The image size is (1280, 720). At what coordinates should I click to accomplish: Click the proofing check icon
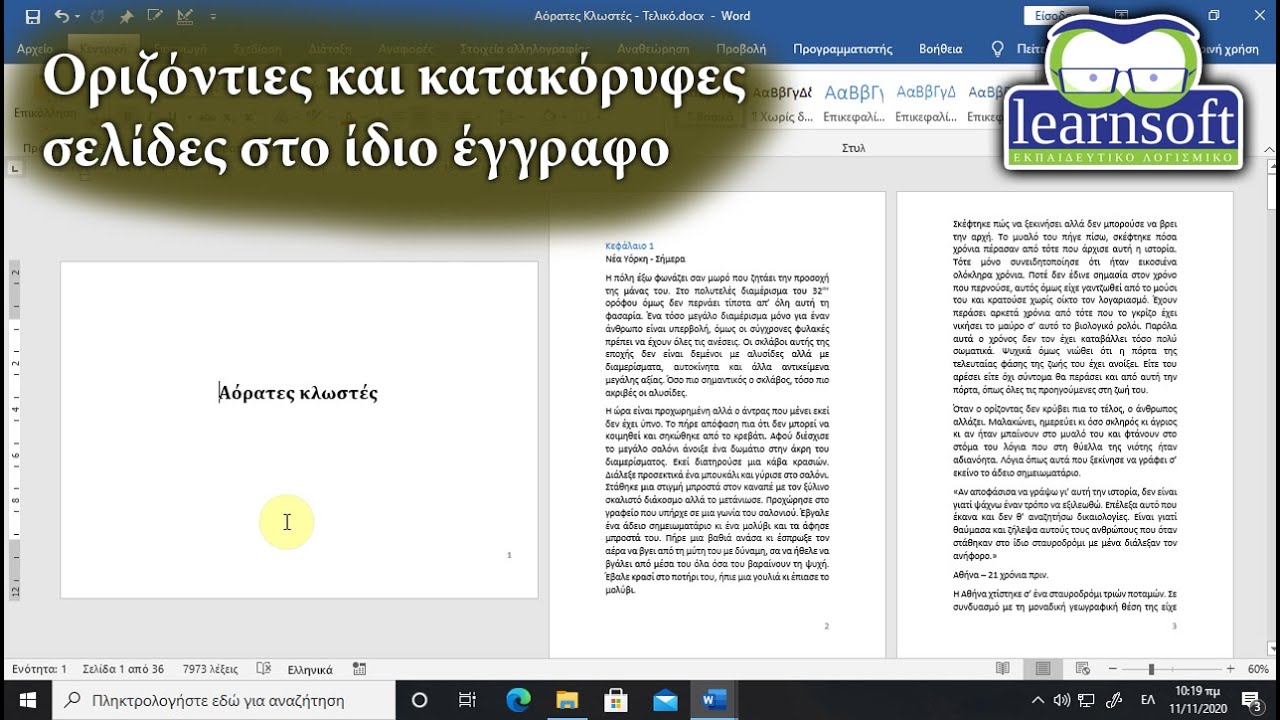(x=264, y=669)
